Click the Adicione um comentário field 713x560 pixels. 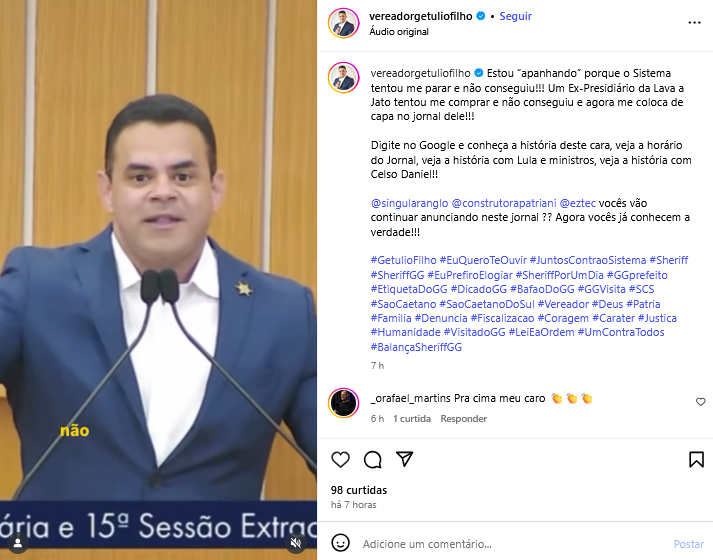512,544
